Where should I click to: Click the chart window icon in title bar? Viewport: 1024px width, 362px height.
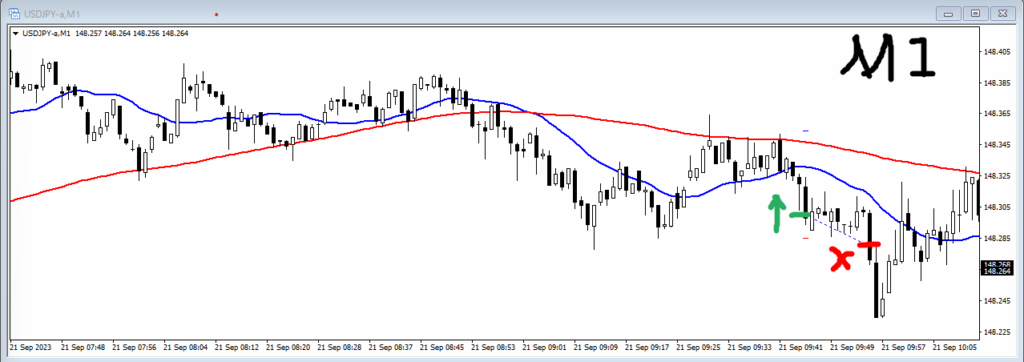pyautogui.click(x=13, y=13)
